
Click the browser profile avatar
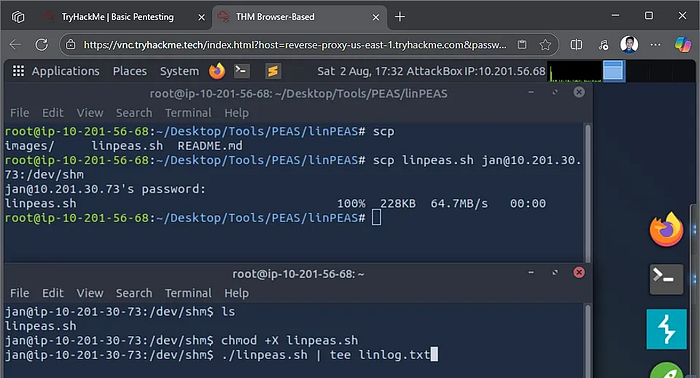click(x=629, y=45)
